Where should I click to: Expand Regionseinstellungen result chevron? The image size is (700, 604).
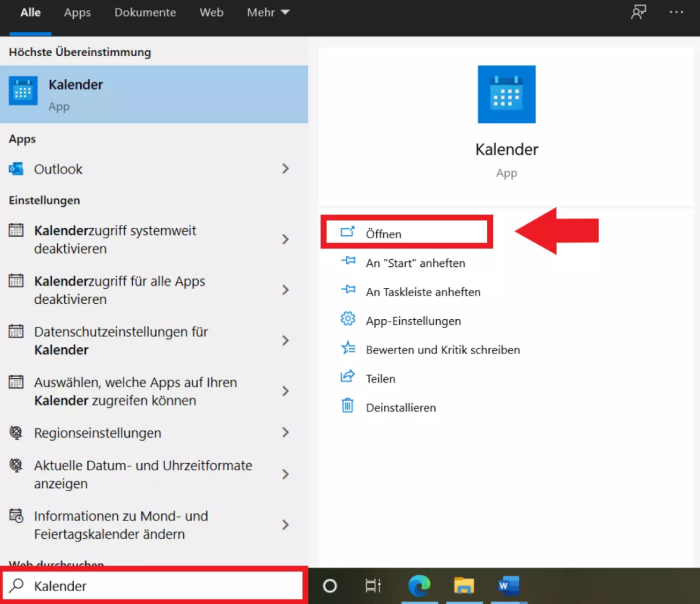(x=285, y=433)
